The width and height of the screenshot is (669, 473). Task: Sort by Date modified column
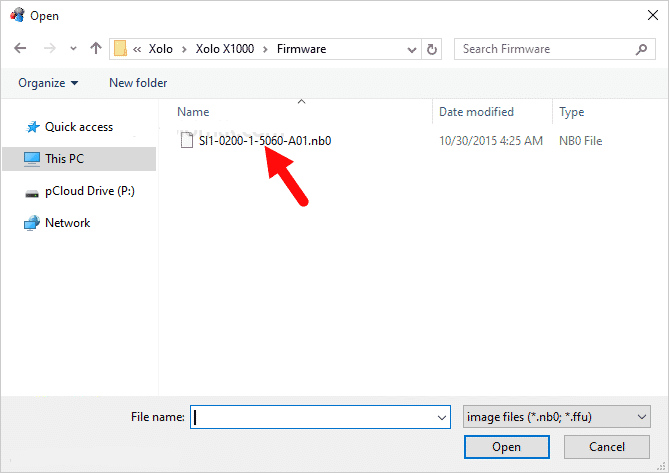(476, 112)
